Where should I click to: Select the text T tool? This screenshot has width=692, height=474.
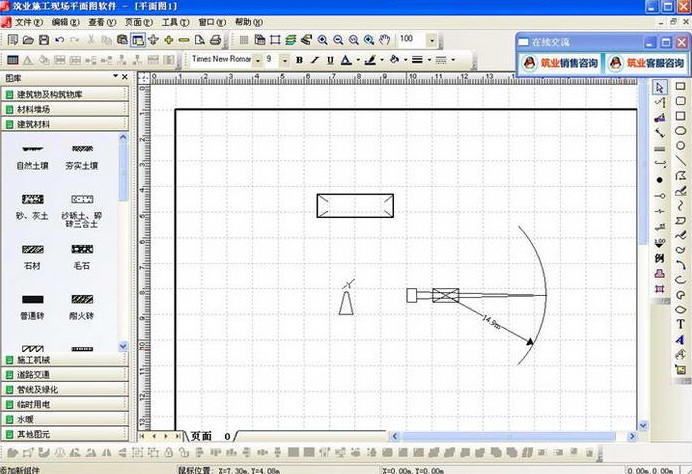click(x=681, y=324)
